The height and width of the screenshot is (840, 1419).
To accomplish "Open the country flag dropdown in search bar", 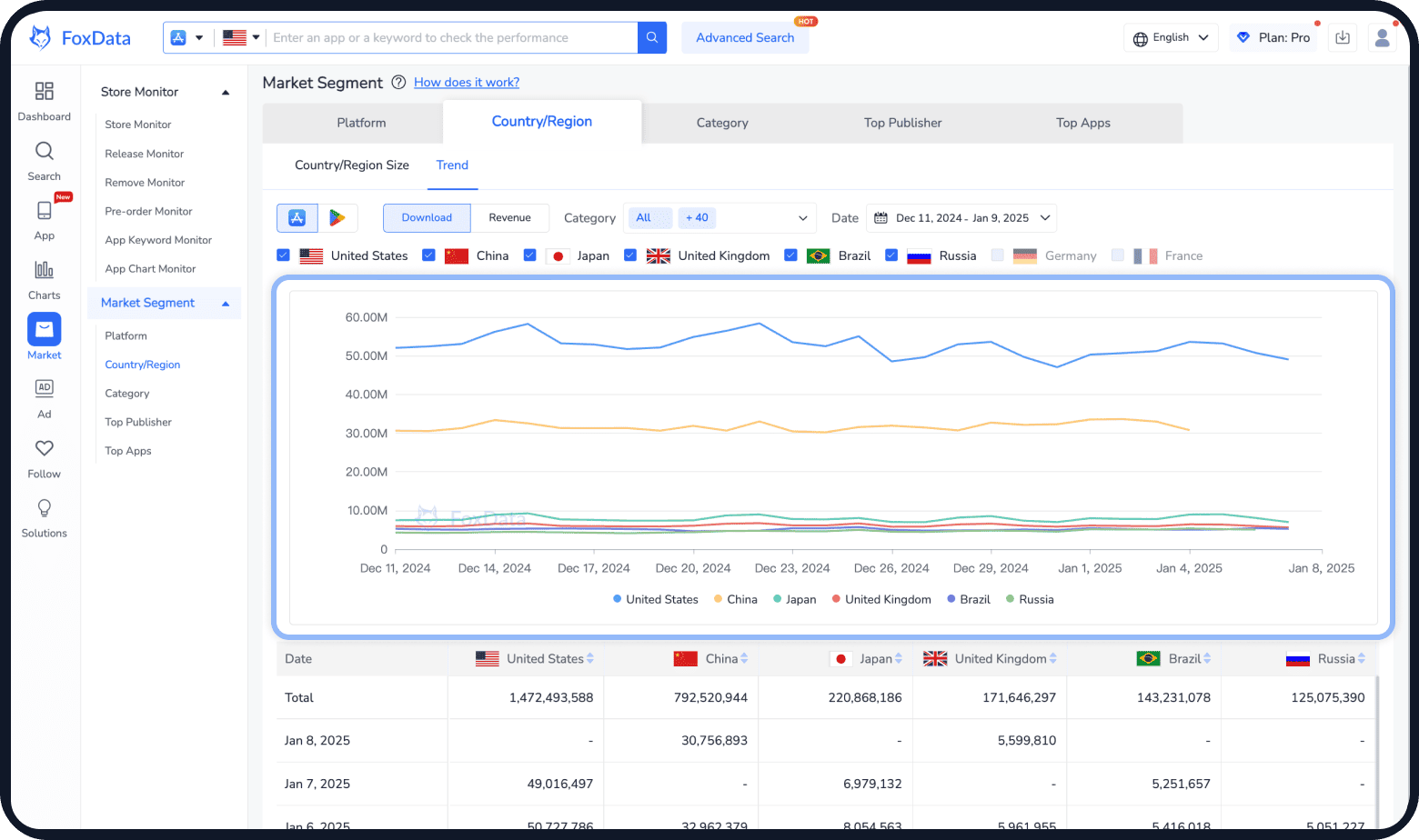I will point(241,37).
